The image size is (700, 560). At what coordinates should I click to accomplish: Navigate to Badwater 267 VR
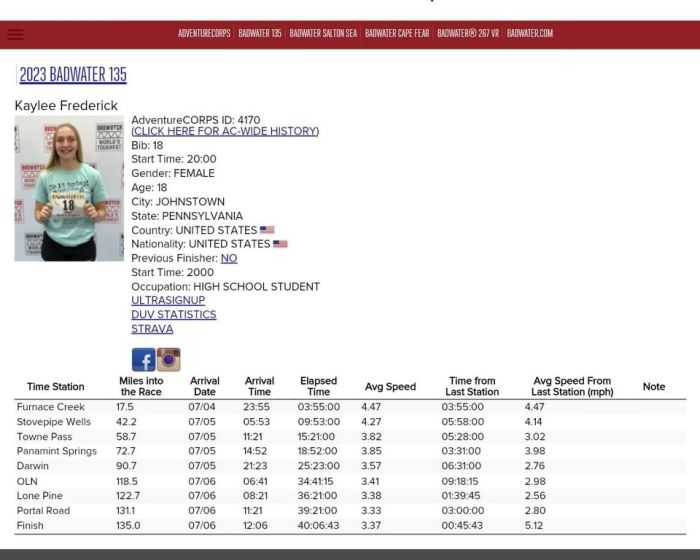[x=468, y=34]
